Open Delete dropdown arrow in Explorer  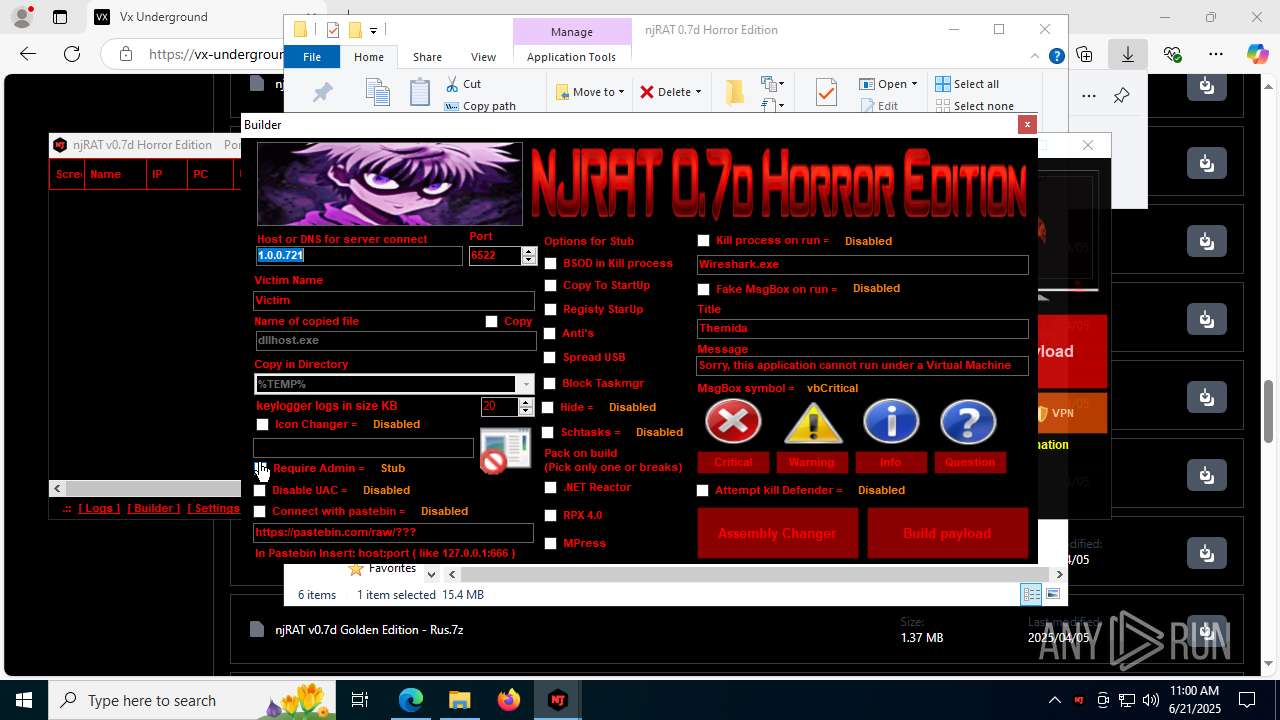pyautogui.click(x=698, y=92)
